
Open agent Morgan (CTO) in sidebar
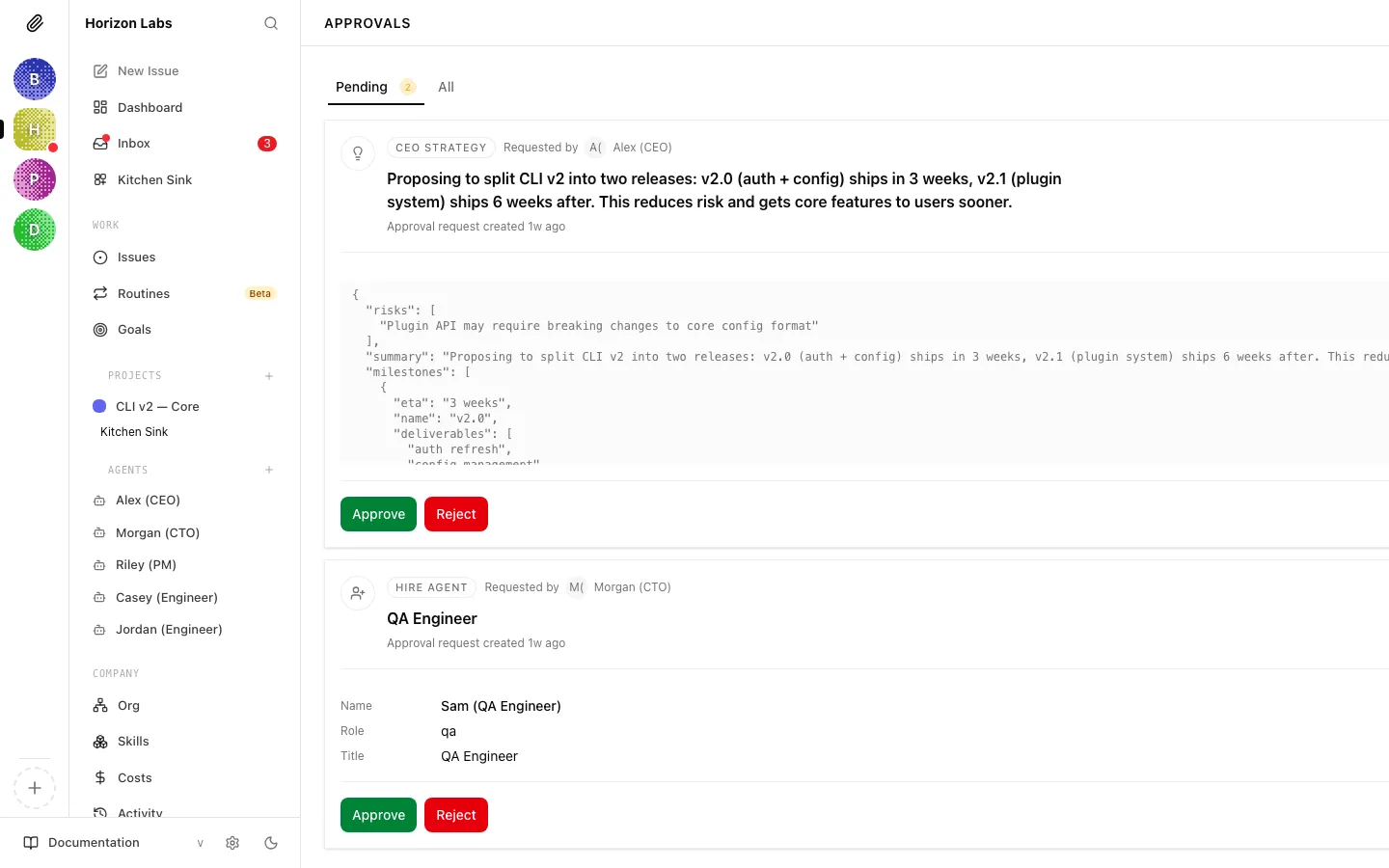(184, 532)
